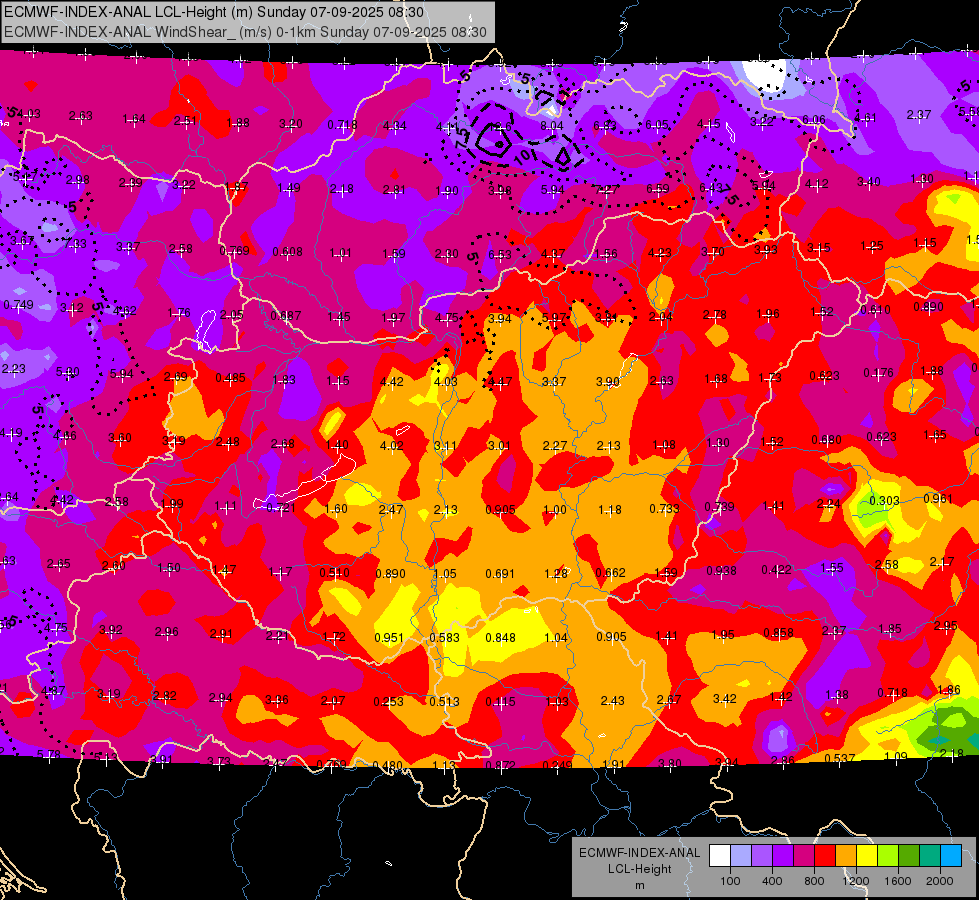
Task: Click the light violet swatch in the legend
Action: 762,855
